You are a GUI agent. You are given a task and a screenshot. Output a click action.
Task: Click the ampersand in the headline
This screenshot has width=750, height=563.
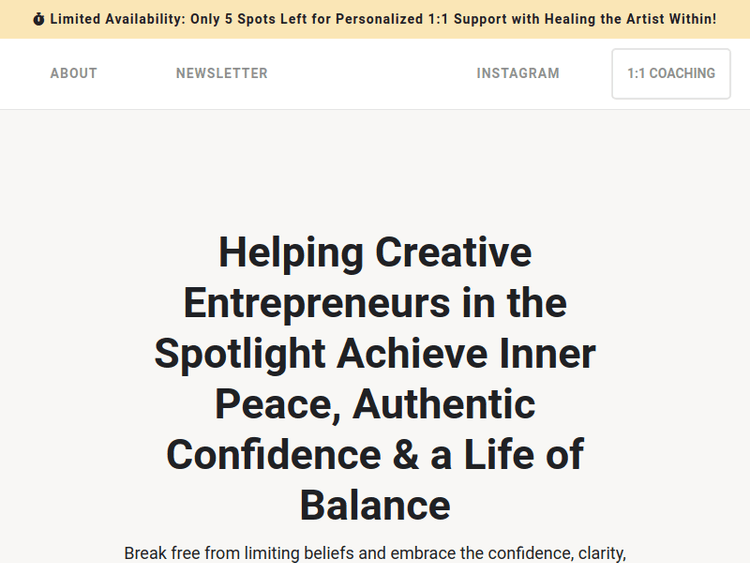pyautogui.click(x=405, y=454)
